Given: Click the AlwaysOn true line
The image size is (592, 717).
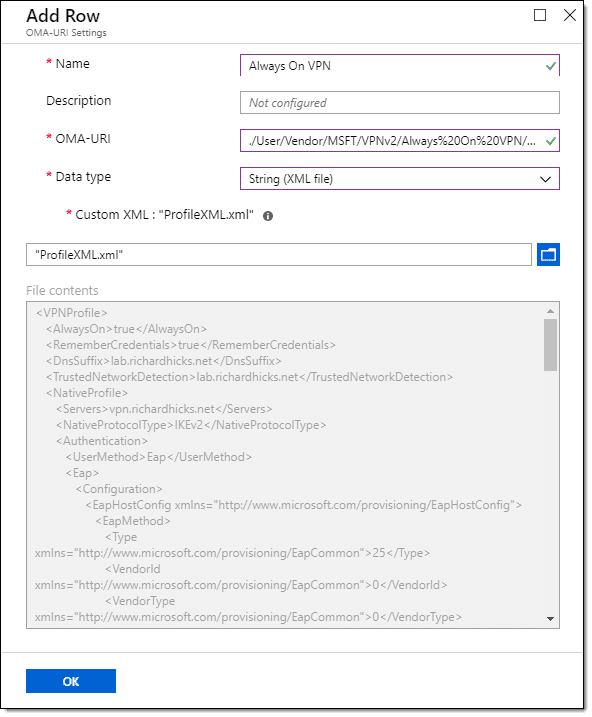Looking at the screenshot, I should 126,329.
